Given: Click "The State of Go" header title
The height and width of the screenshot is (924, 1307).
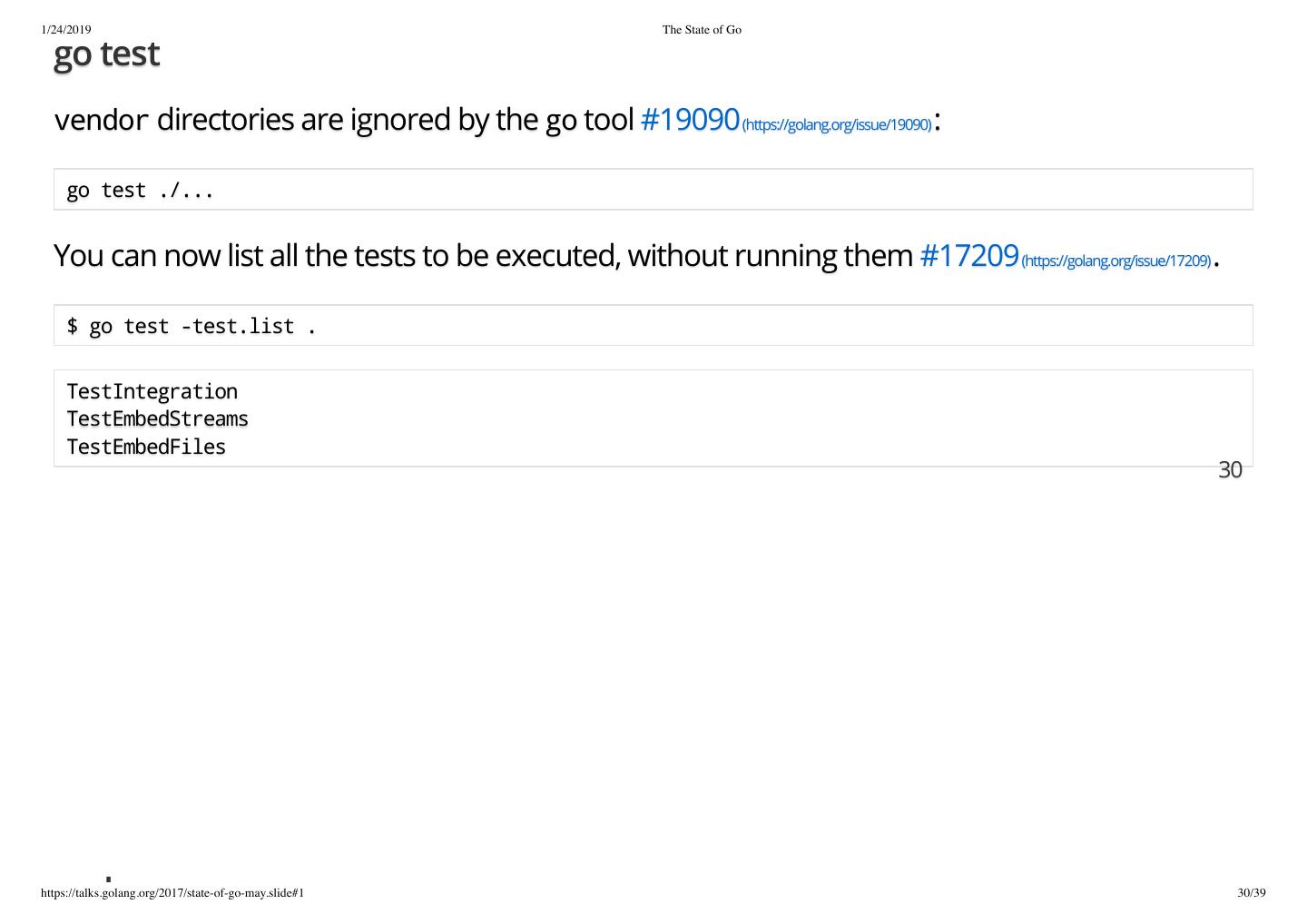Looking at the screenshot, I should pos(702,30).
